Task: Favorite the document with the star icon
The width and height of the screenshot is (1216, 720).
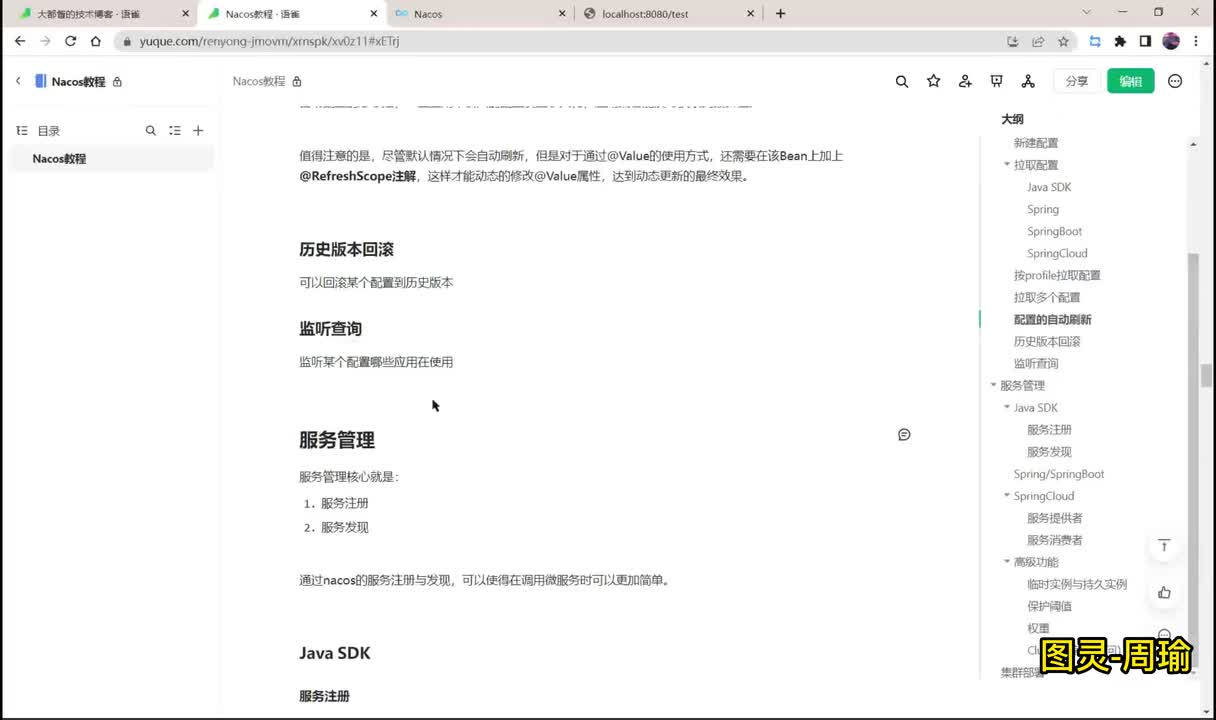Action: (x=934, y=81)
